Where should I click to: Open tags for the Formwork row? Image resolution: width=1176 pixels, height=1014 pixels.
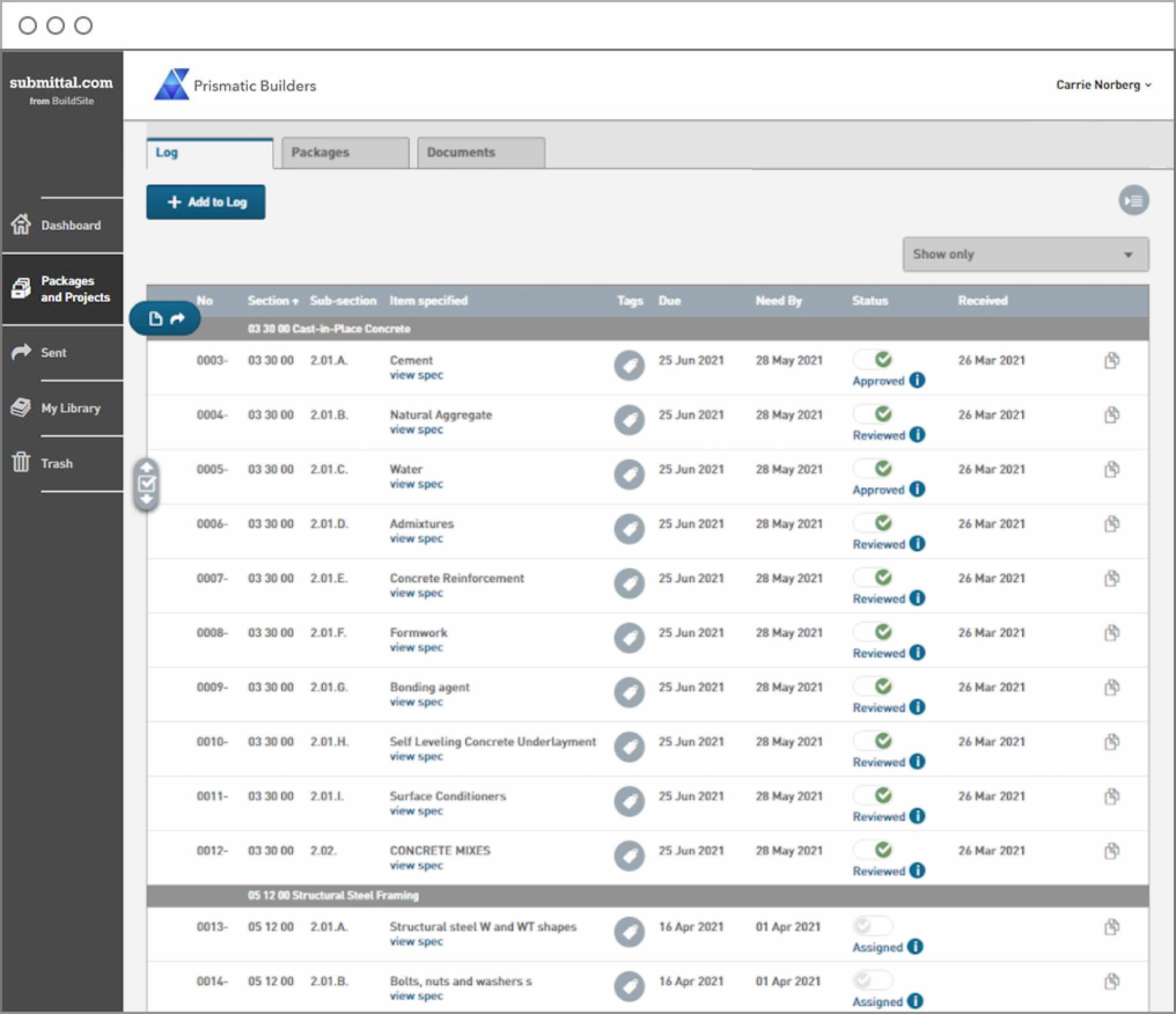pos(629,637)
